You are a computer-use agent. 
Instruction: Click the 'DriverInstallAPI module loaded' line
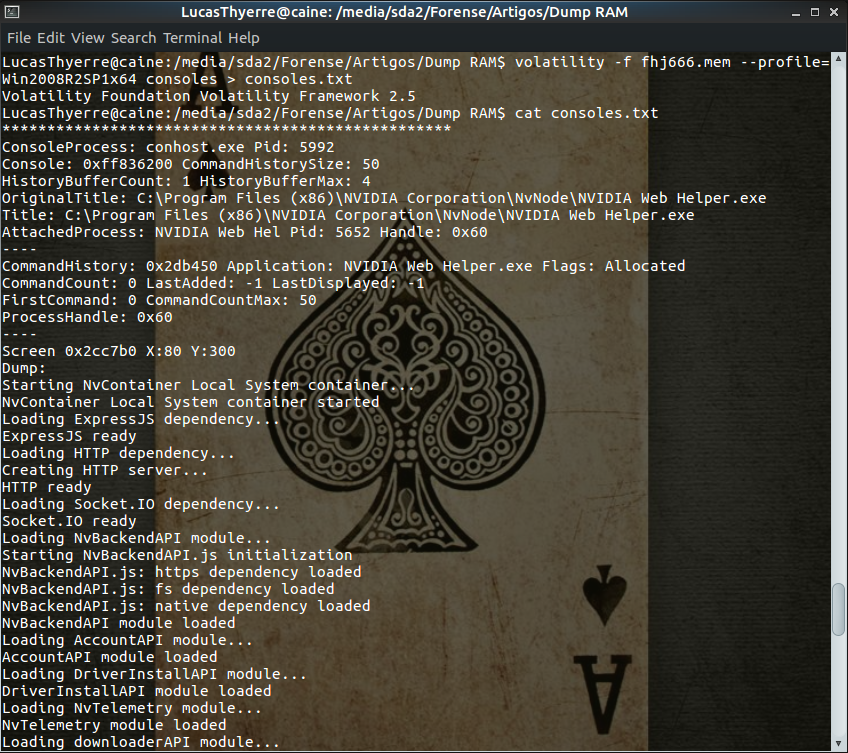137,691
